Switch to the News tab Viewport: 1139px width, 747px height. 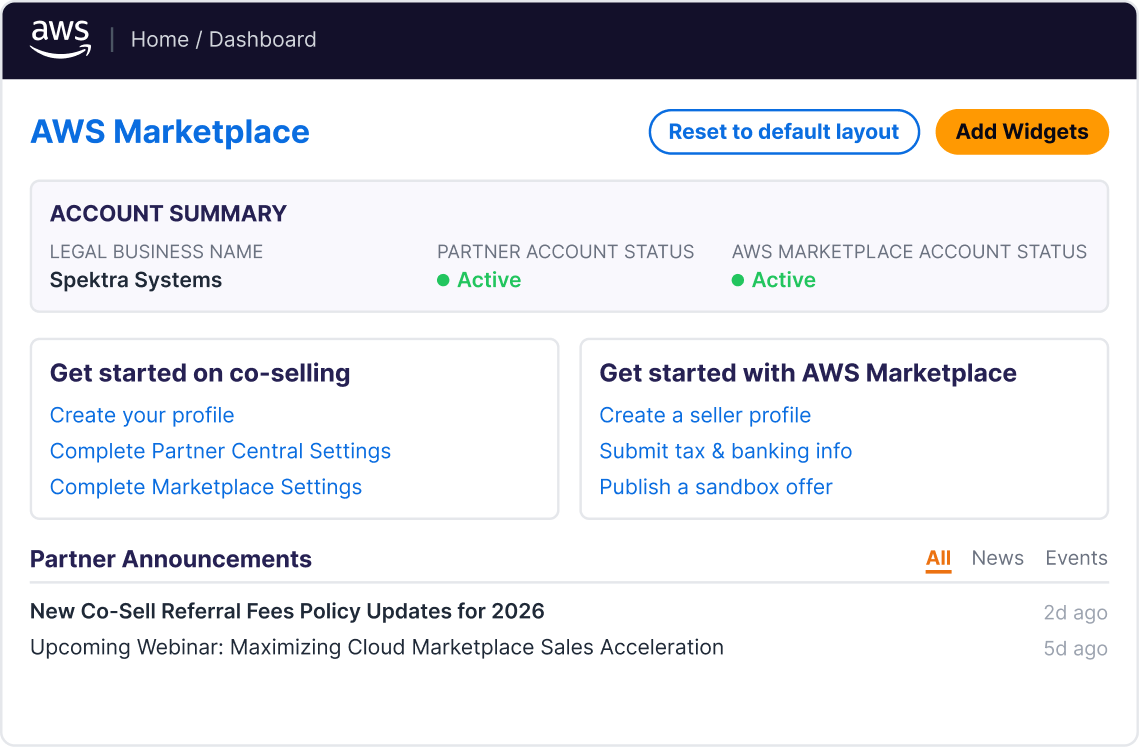997,558
